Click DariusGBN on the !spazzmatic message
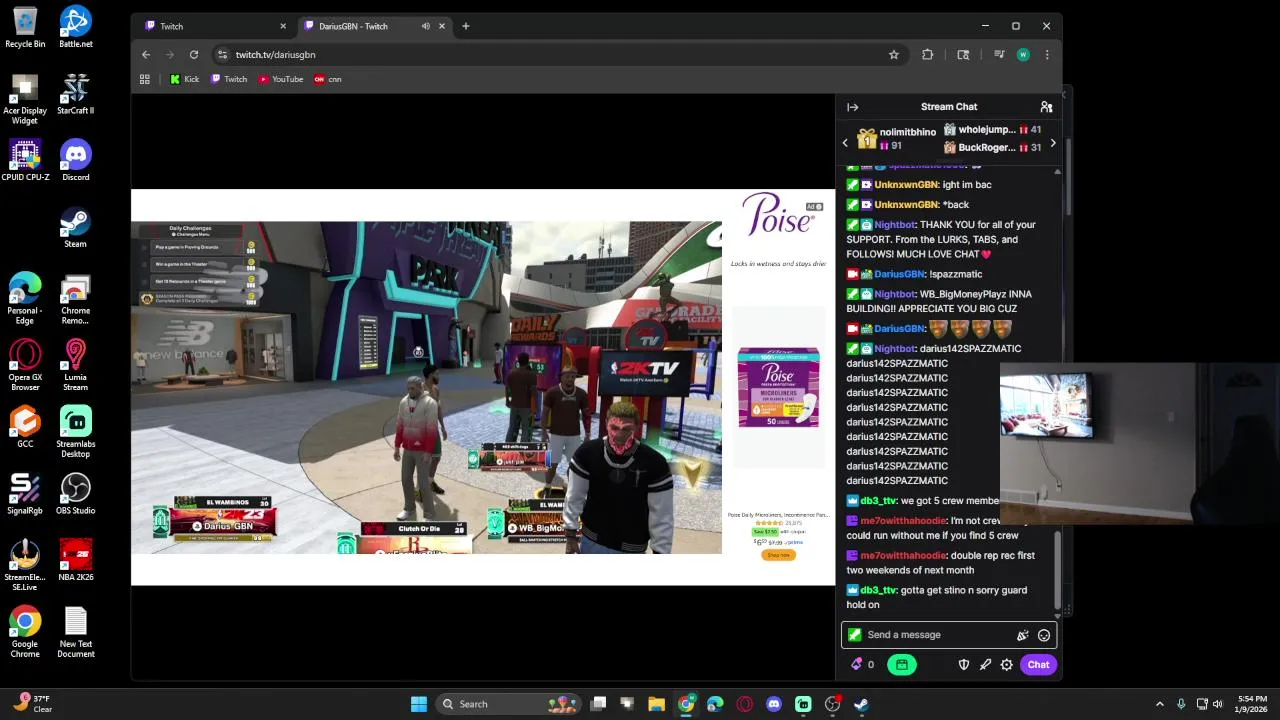Screen dimensions: 1280x720 click(899, 274)
